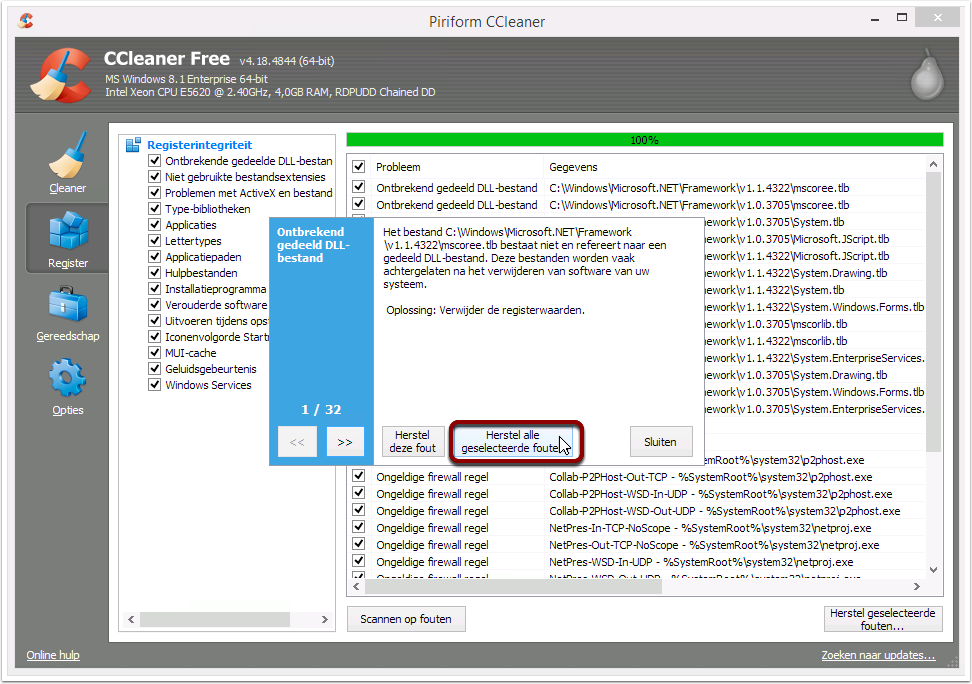The width and height of the screenshot is (972, 684).
Task: Maximize the CCleaner window
Action: click(x=902, y=18)
